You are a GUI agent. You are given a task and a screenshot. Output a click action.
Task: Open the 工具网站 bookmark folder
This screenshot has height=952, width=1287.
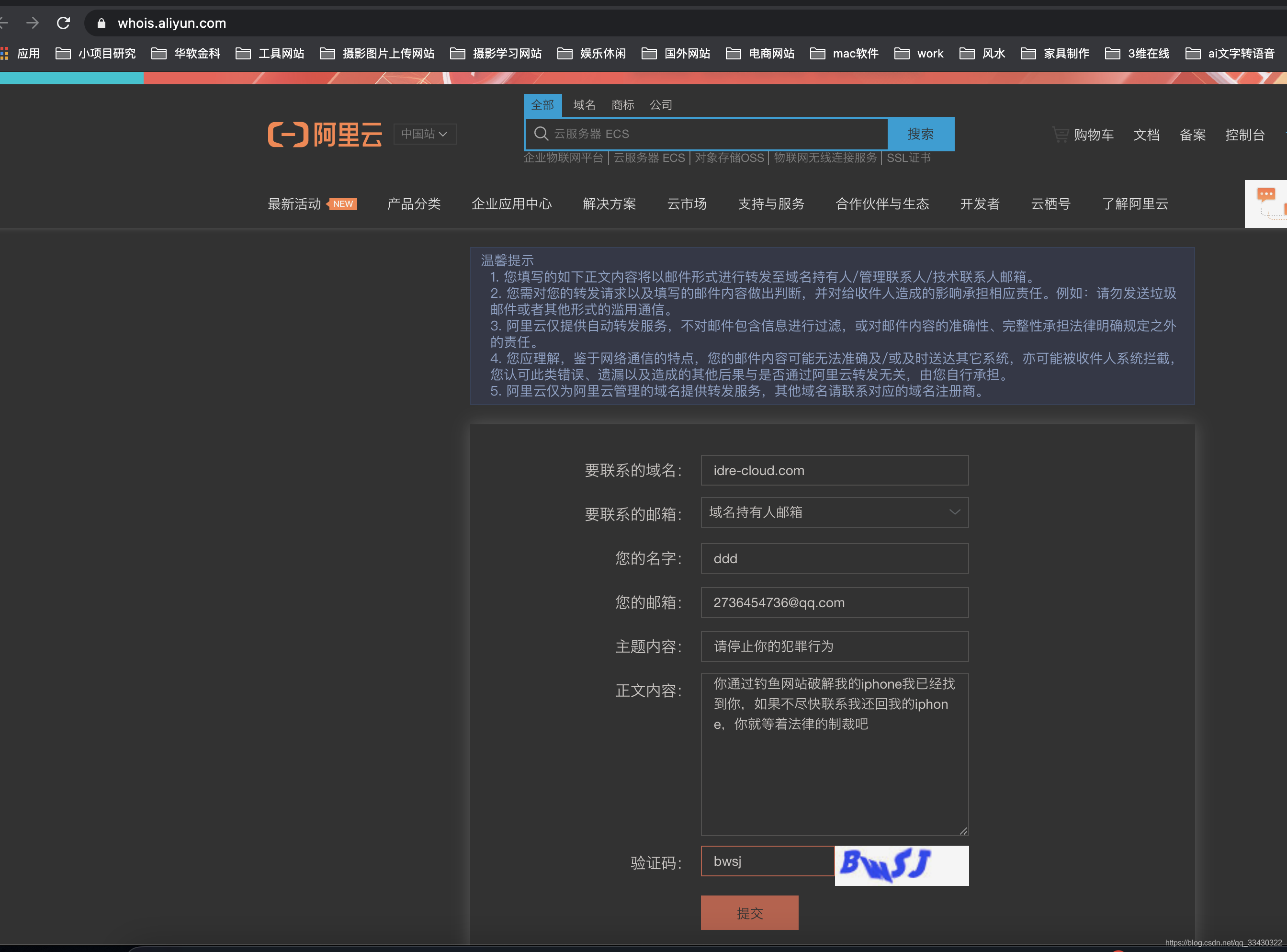pyautogui.click(x=270, y=54)
